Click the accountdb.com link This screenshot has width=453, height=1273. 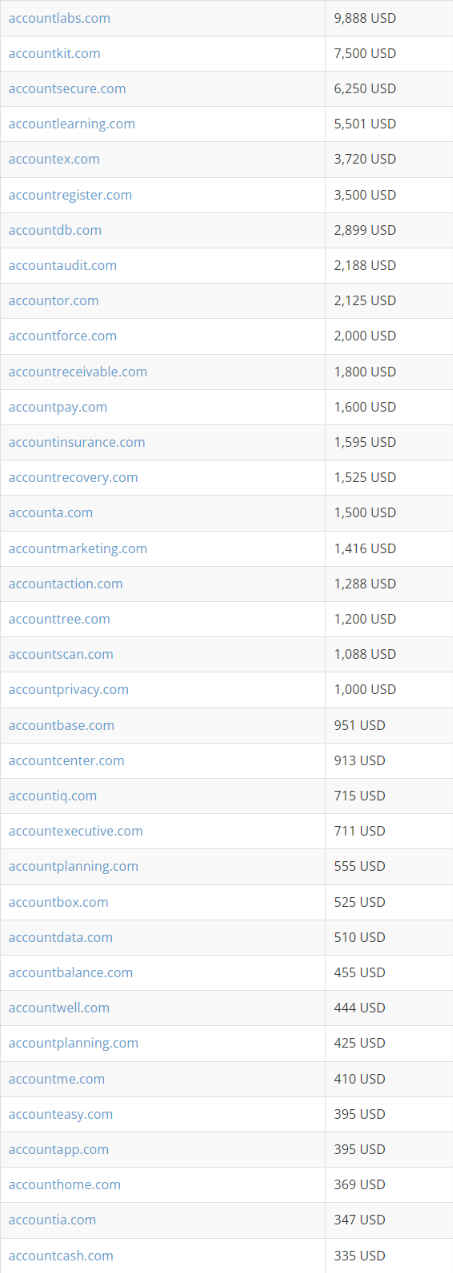55,230
